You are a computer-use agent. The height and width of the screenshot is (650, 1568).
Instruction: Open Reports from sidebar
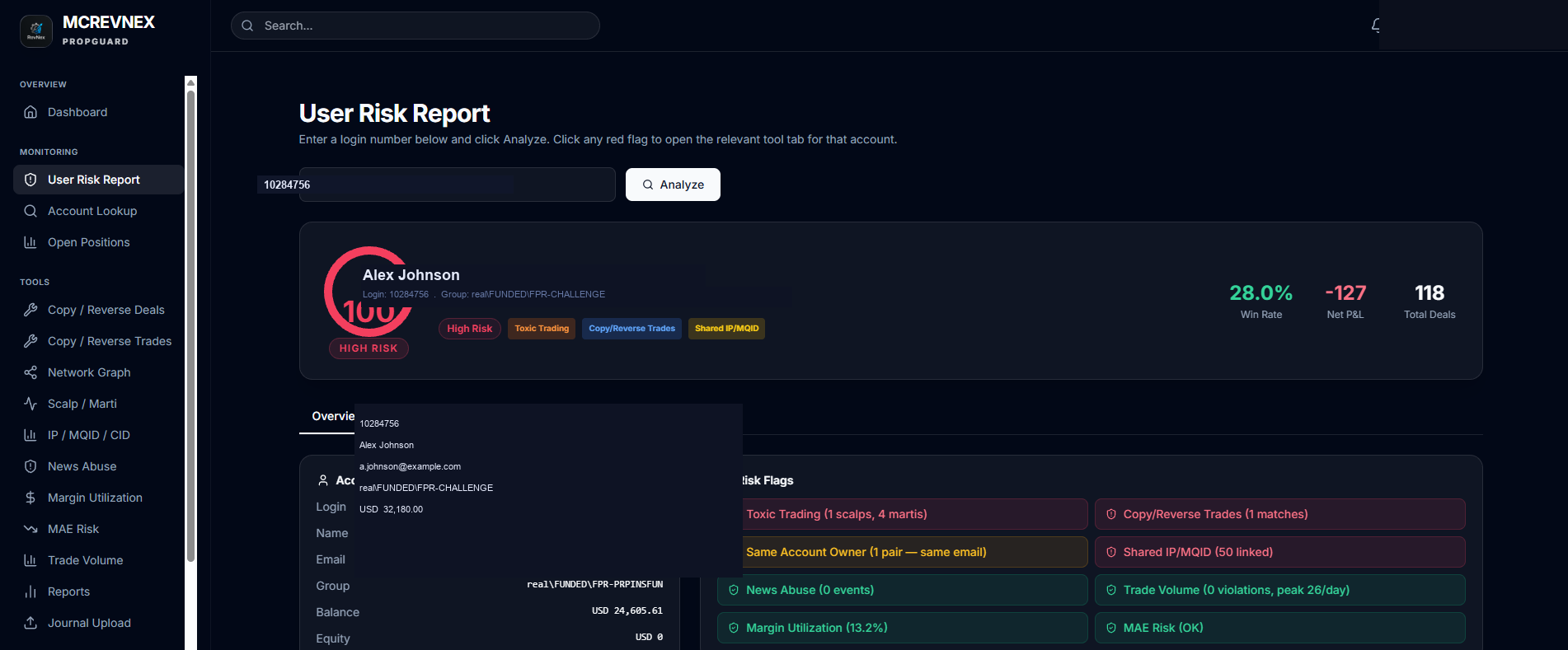point(98,592)
